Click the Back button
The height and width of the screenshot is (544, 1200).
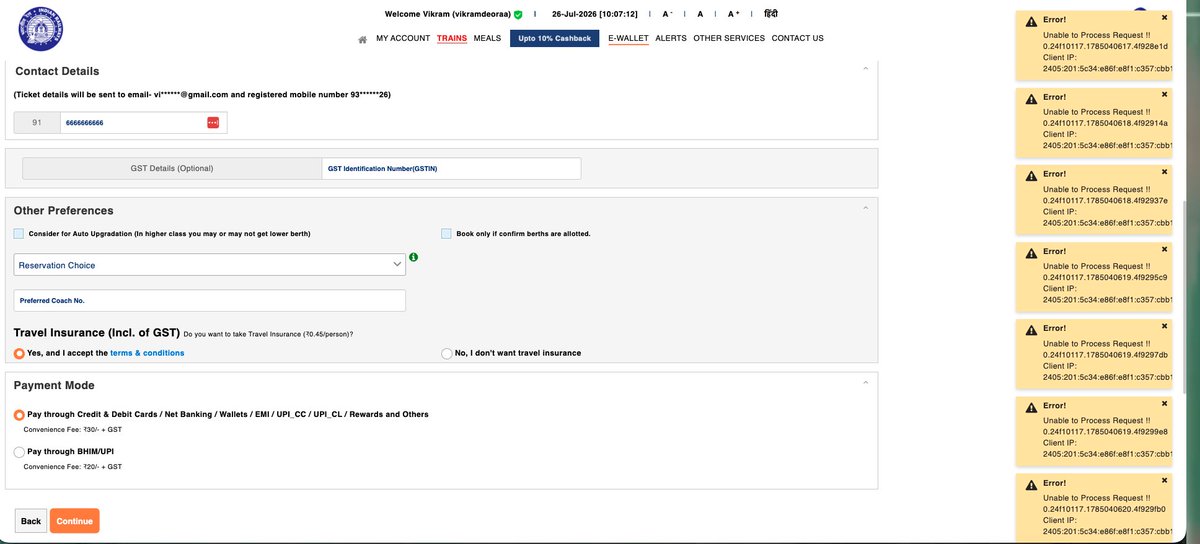point(31,521)
